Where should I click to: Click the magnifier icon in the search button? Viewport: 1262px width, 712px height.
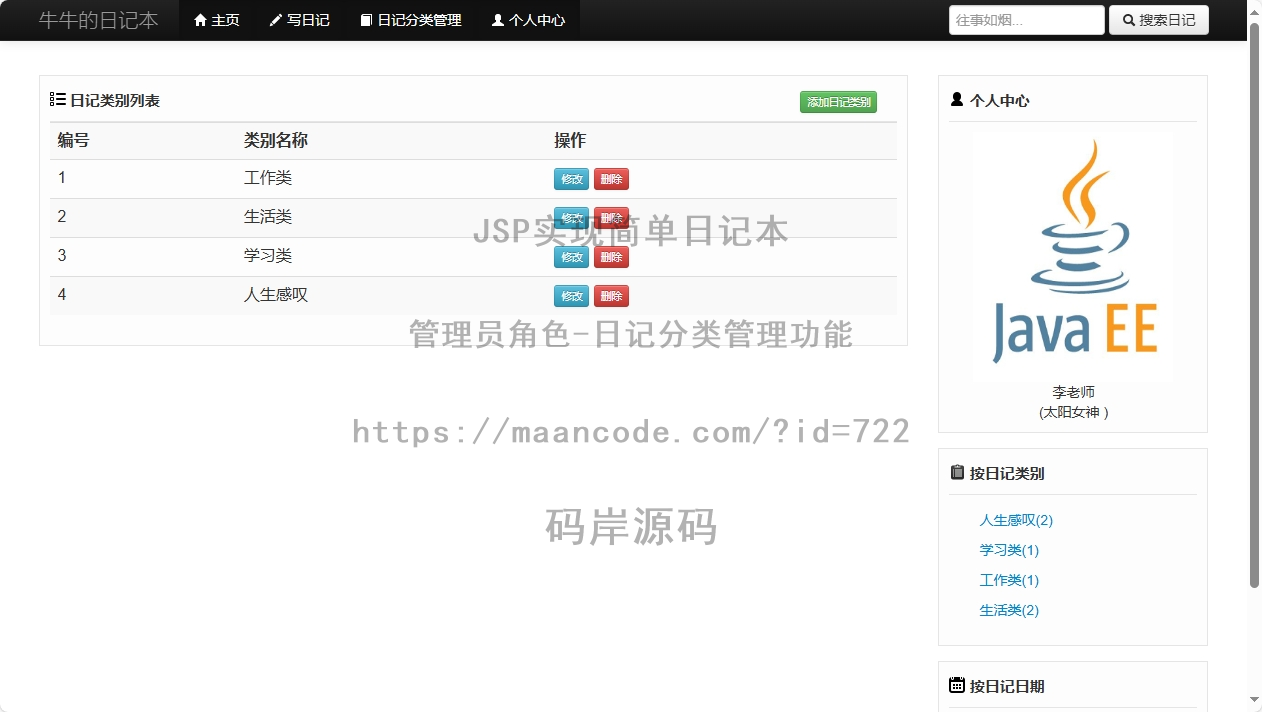pyautogui.click(x=1129, y=20)
